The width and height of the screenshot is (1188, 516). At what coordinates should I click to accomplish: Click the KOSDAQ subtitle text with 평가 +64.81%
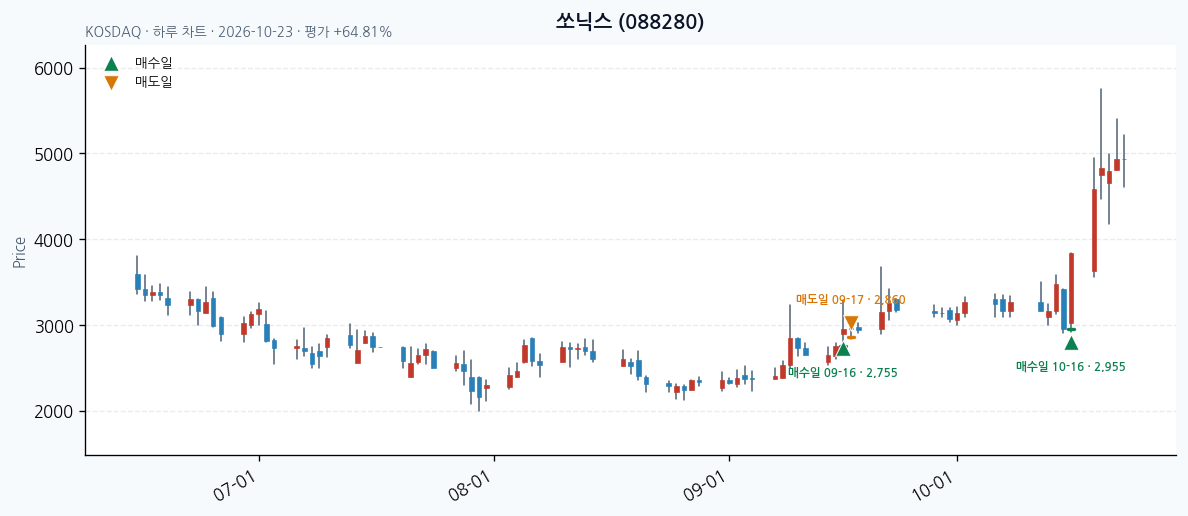click(x=239, y=33)
